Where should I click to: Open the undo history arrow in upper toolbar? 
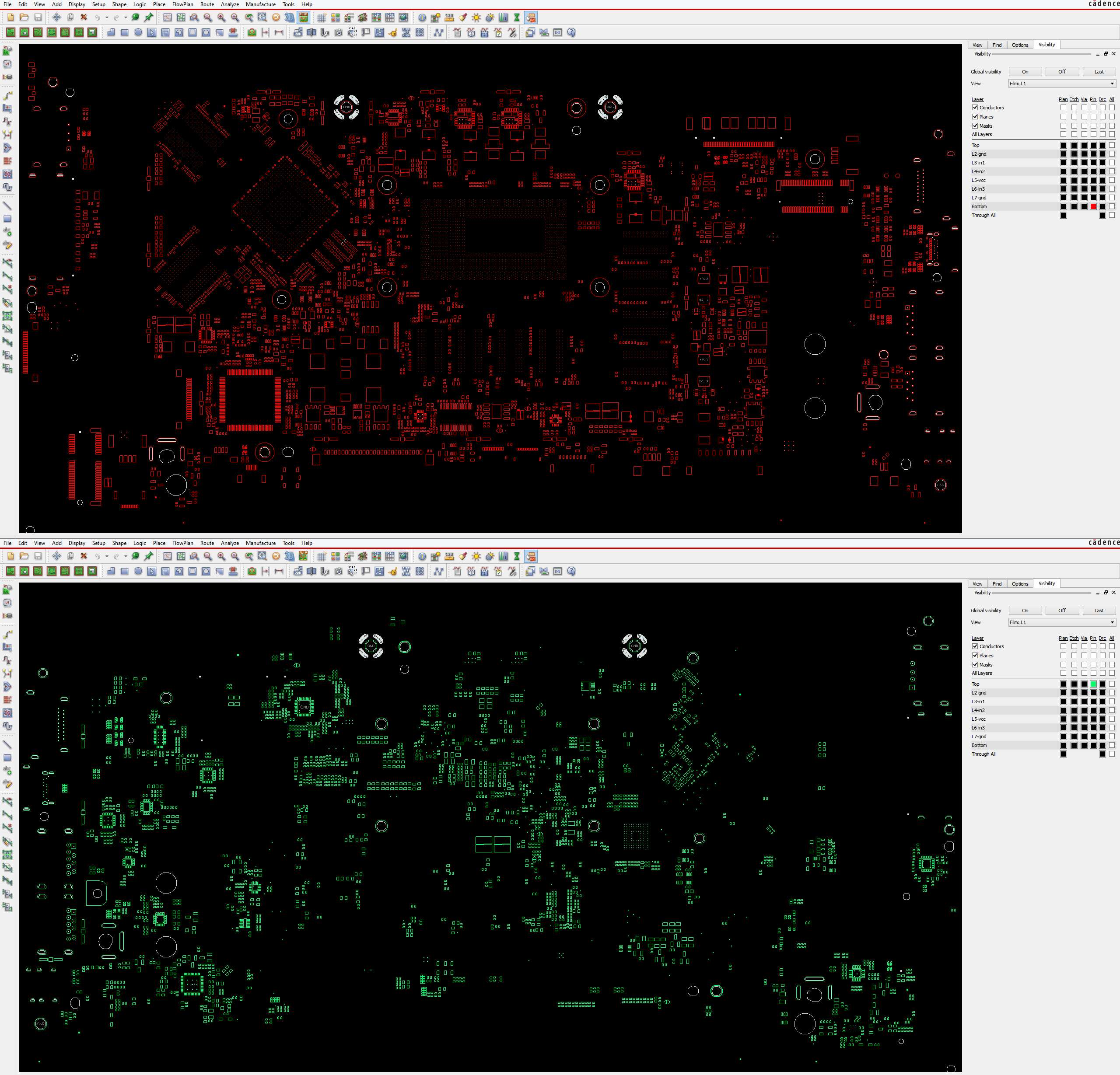(x=106, y=17)
